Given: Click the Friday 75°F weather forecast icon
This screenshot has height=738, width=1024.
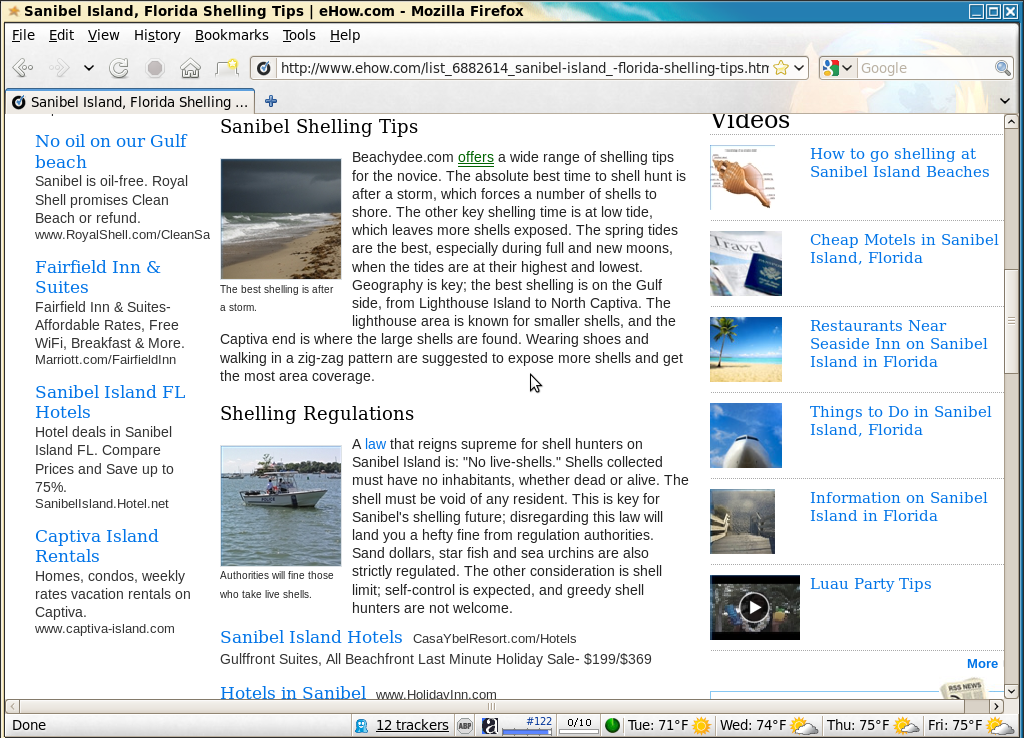Looking at the screenshot, I should pyautogui.click(x=1000, y=726).
